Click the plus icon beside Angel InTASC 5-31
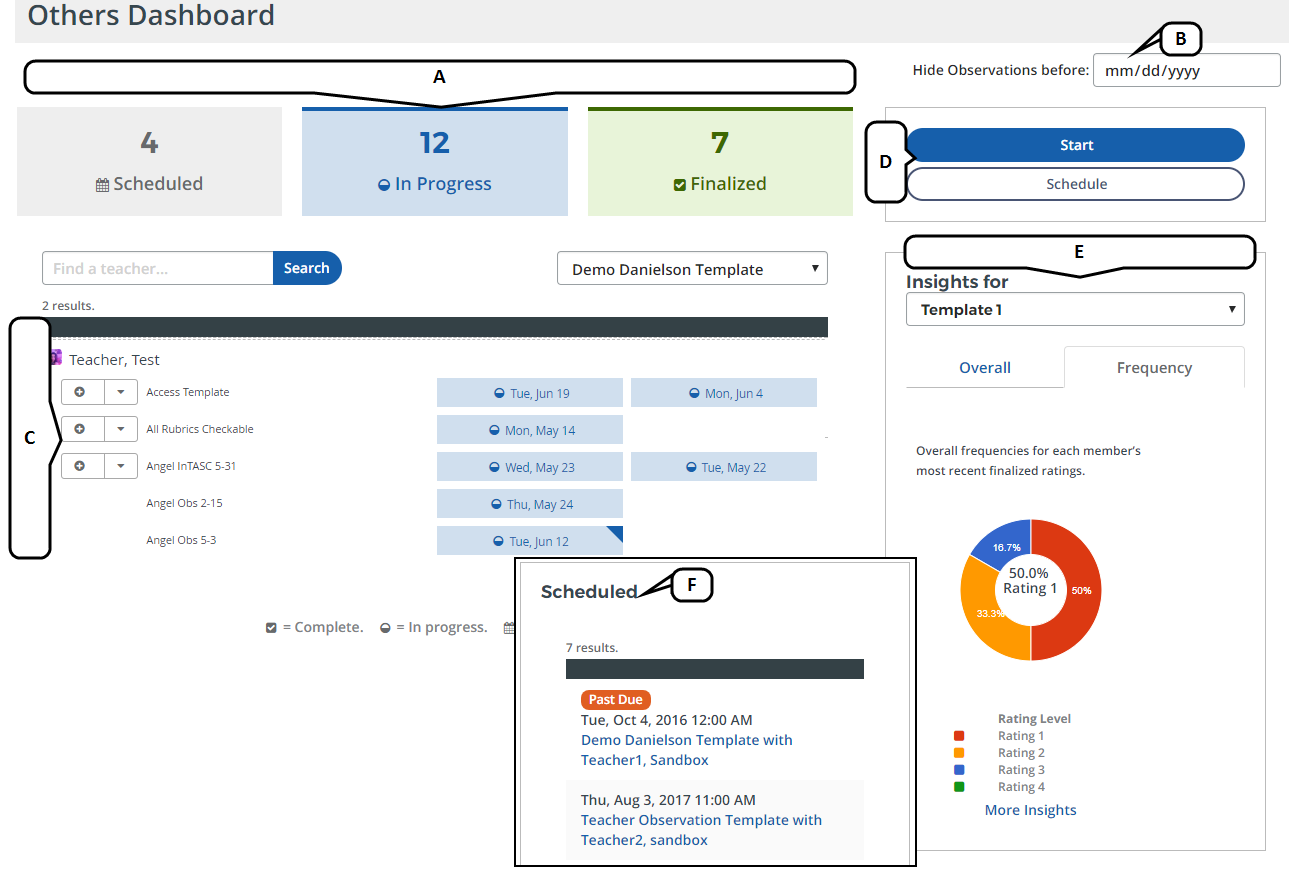 click(80, 466)
